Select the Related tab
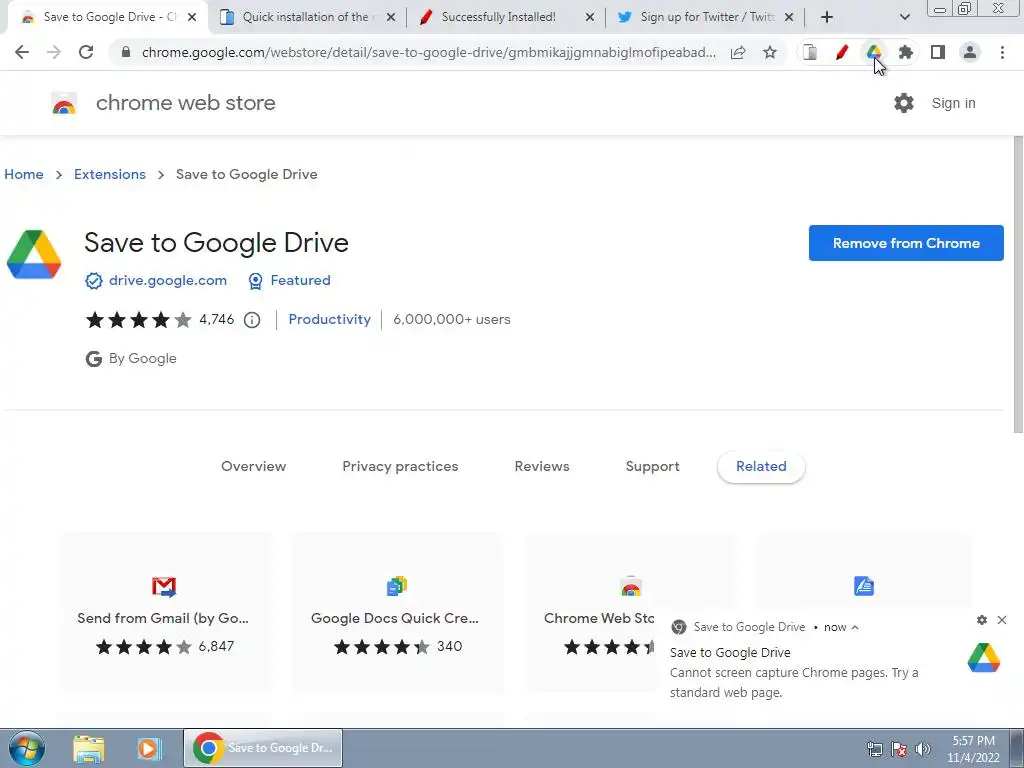 pos(761,466)
